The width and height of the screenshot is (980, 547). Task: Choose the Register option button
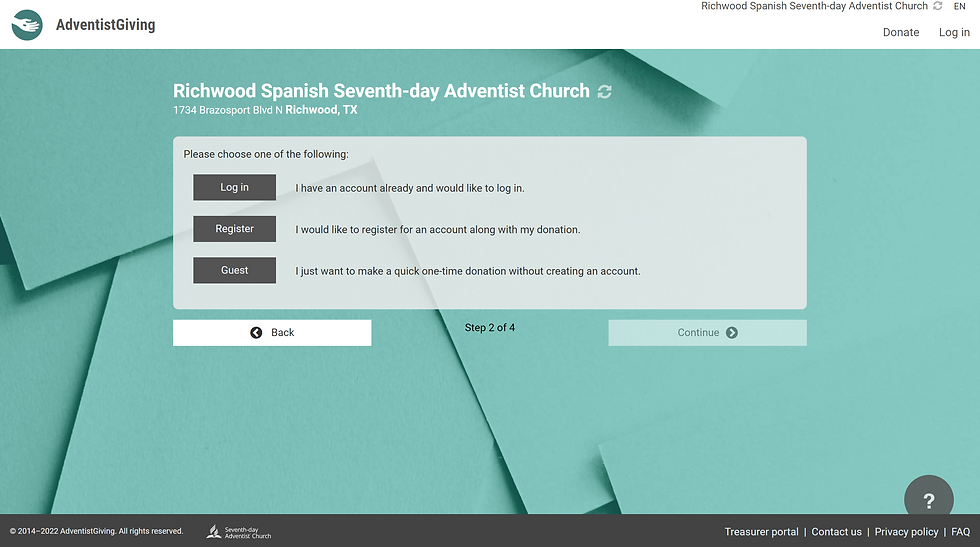[234, 229]
